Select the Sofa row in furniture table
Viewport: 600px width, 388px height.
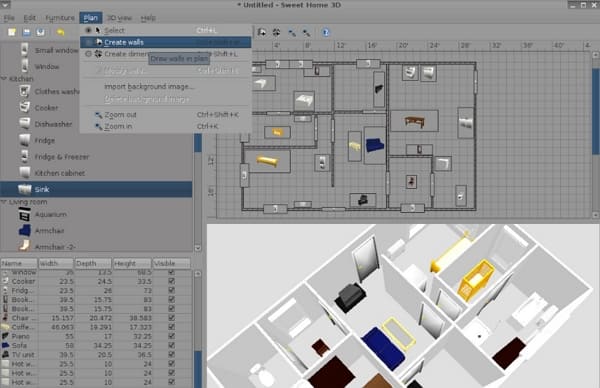point(96,346)
